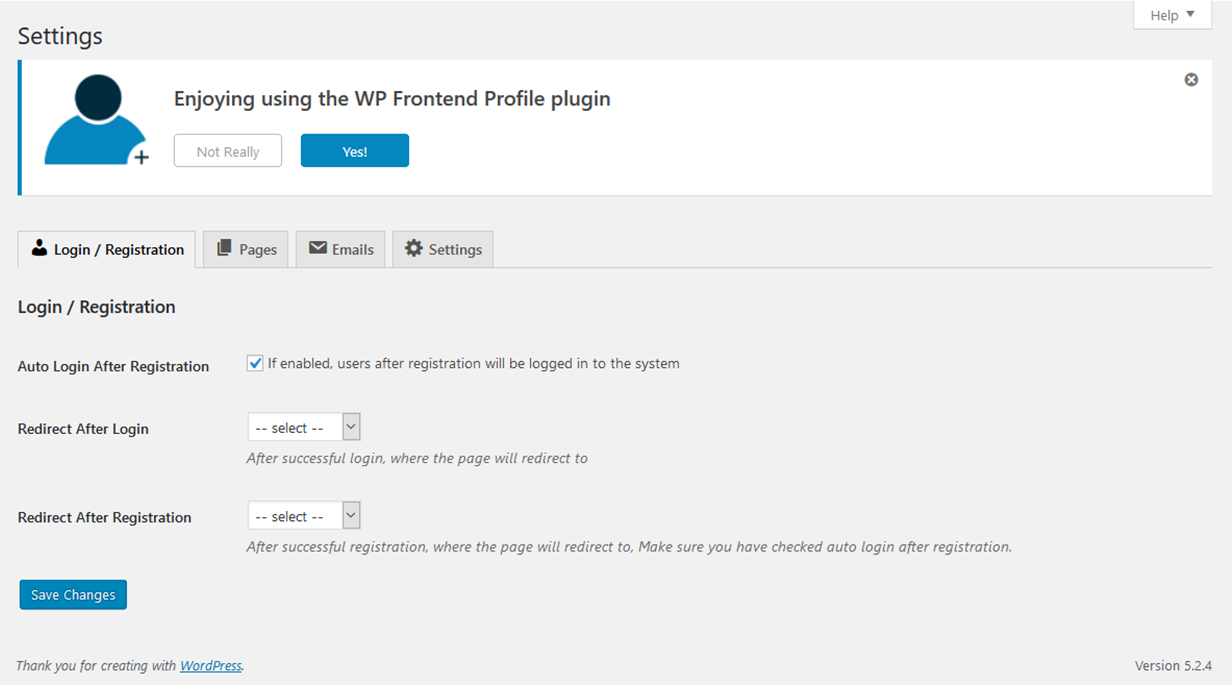Open the Settings tab
Viewport: 1232px width, 685px height.
tap(443, 250)
